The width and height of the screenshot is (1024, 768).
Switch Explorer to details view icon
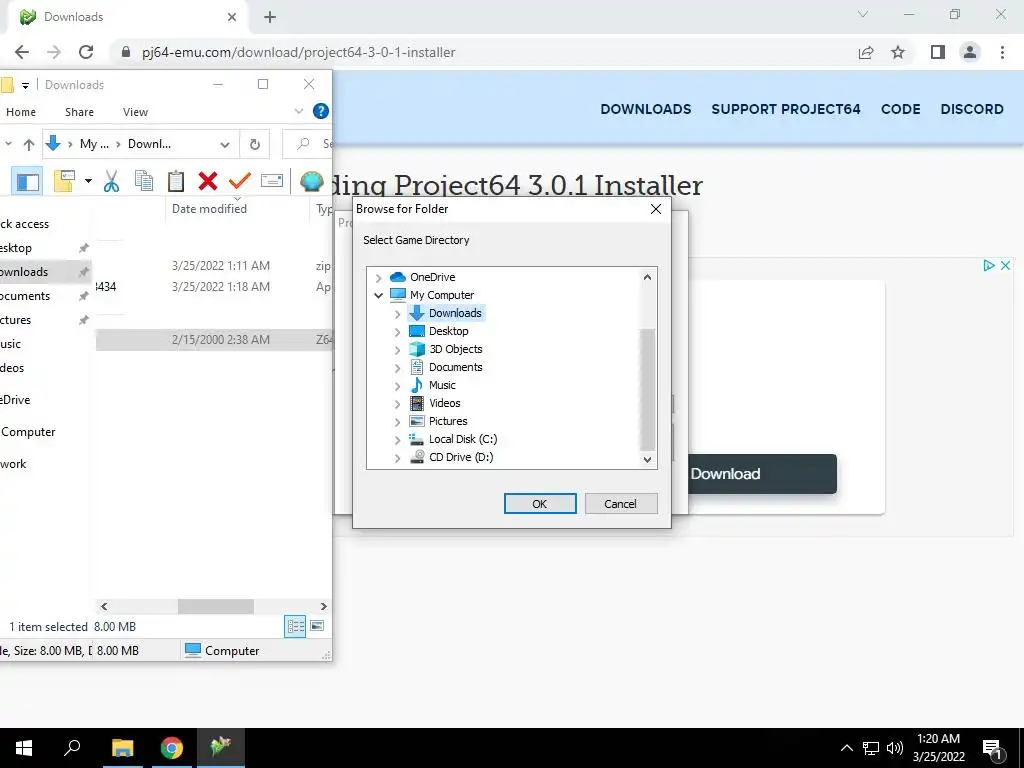point(295,626)
